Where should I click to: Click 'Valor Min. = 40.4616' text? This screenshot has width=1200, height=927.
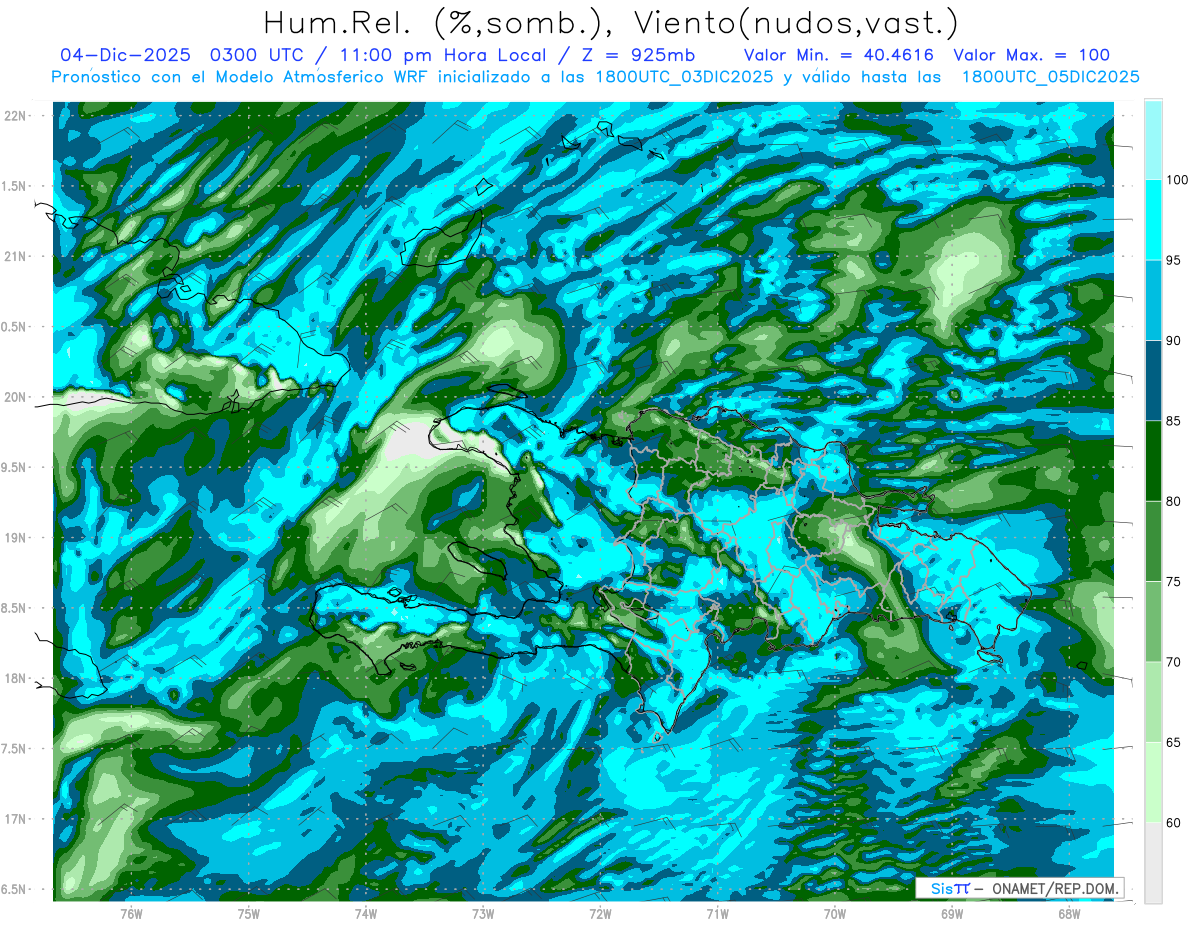(839, 55)
